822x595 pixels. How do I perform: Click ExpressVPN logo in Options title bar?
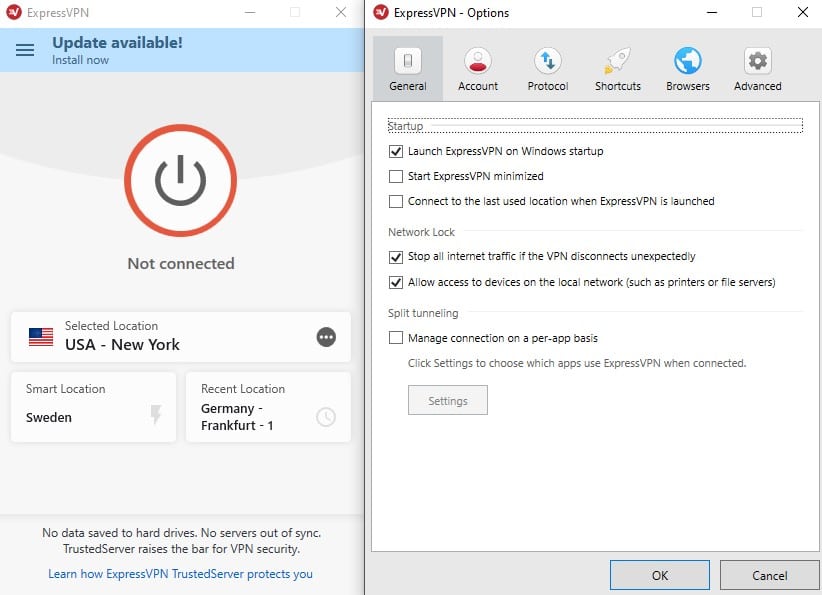click(381, 12)
